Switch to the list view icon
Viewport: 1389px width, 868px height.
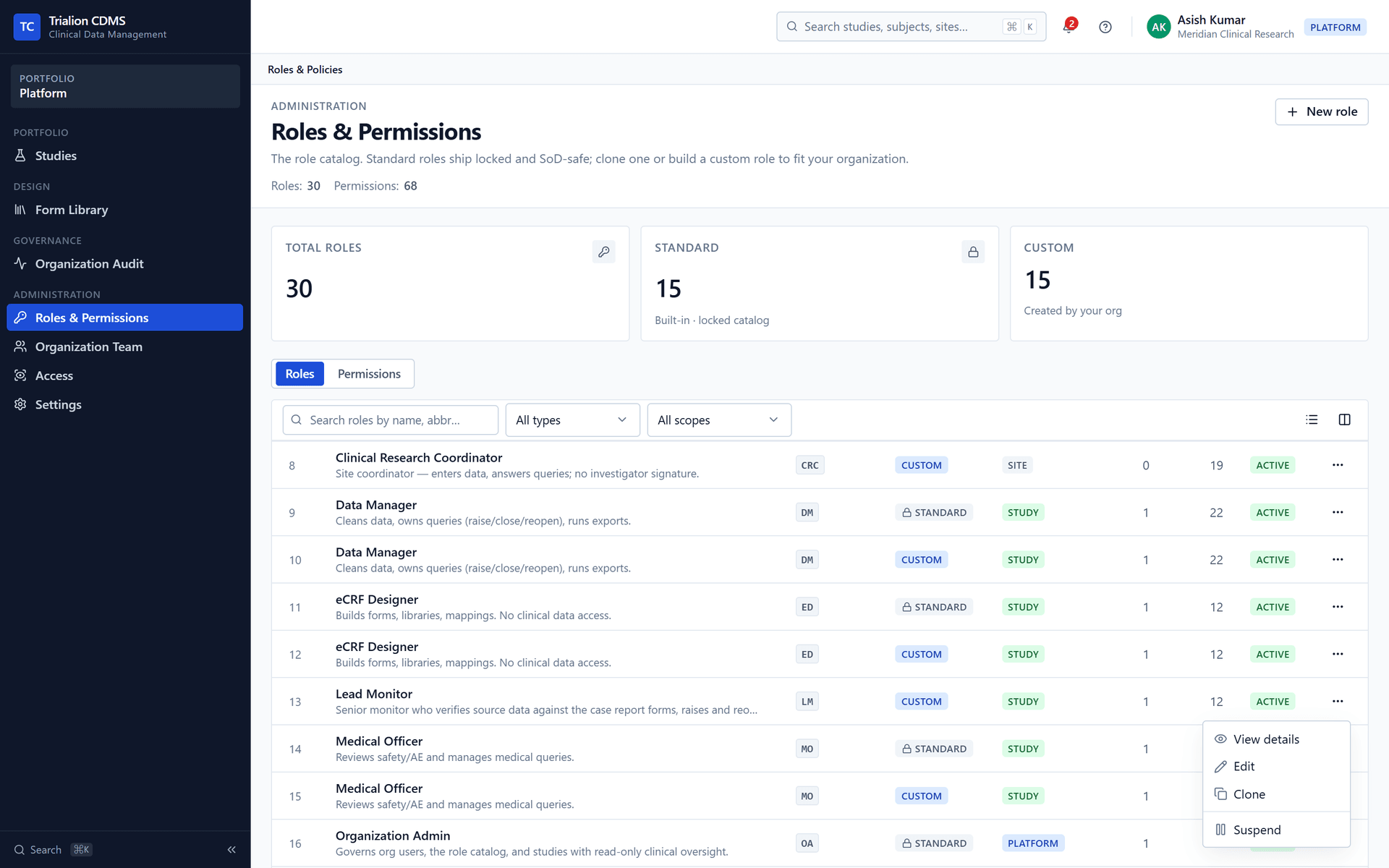[1312, 420]
